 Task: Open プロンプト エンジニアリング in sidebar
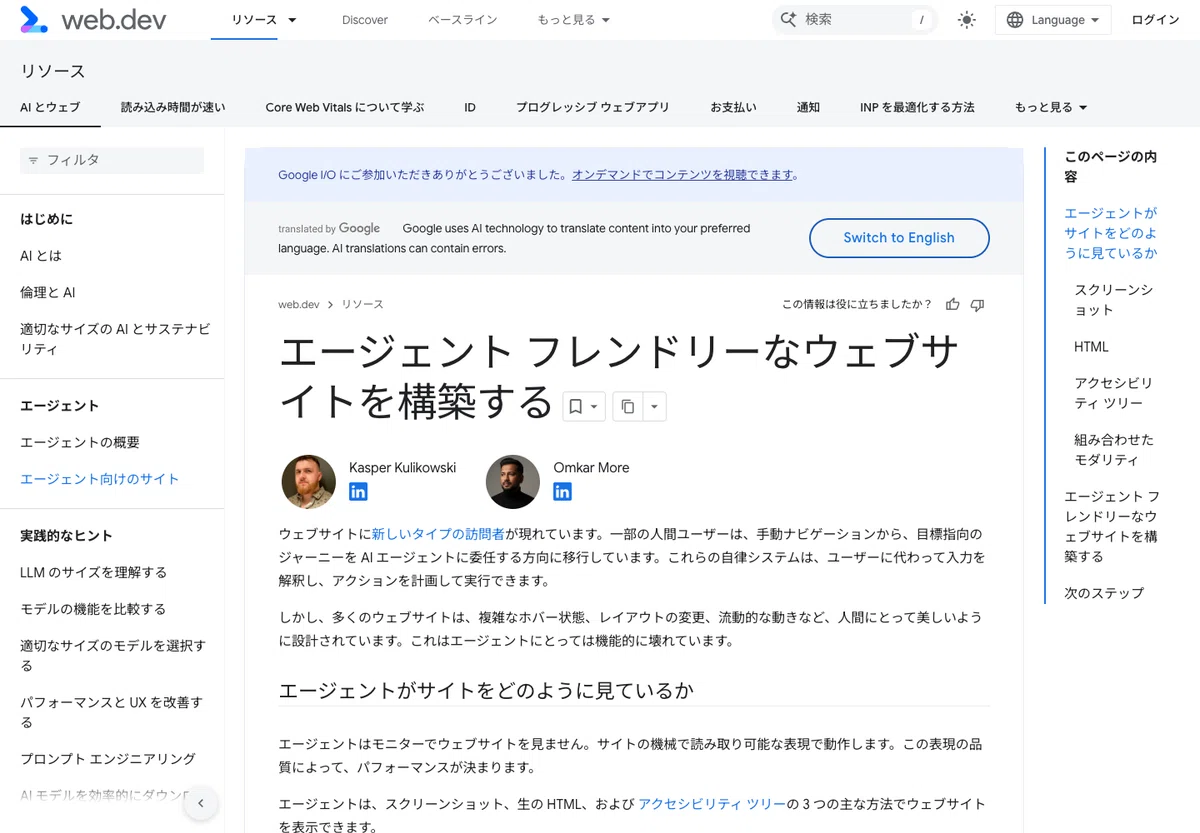tap(108, 759)
